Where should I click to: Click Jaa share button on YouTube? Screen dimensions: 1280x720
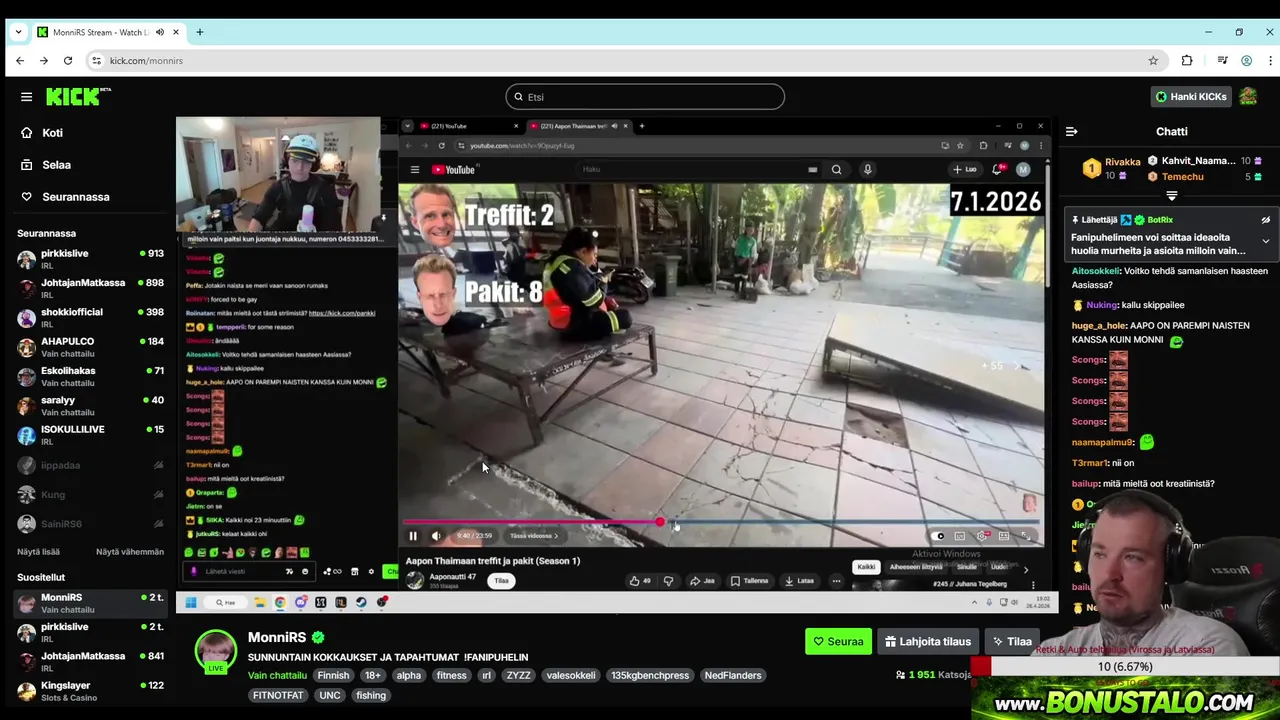tap(702, 581)
